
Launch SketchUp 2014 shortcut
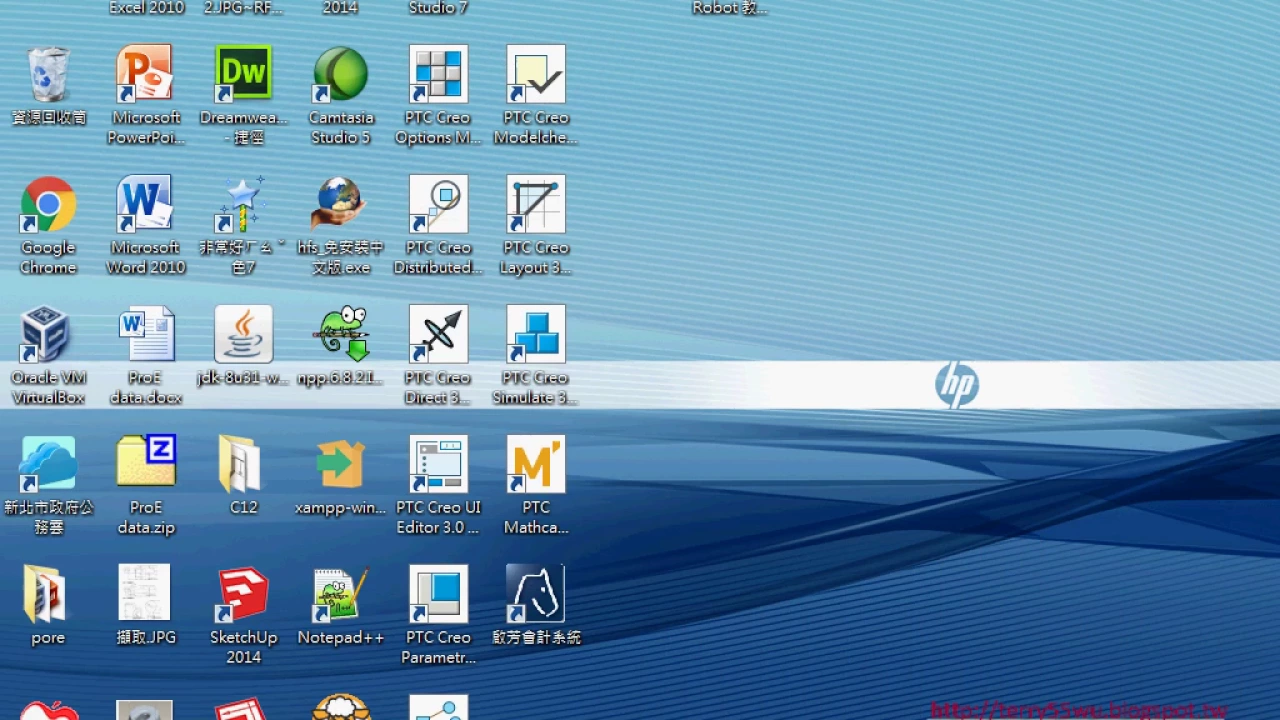(x=244, y=594)
